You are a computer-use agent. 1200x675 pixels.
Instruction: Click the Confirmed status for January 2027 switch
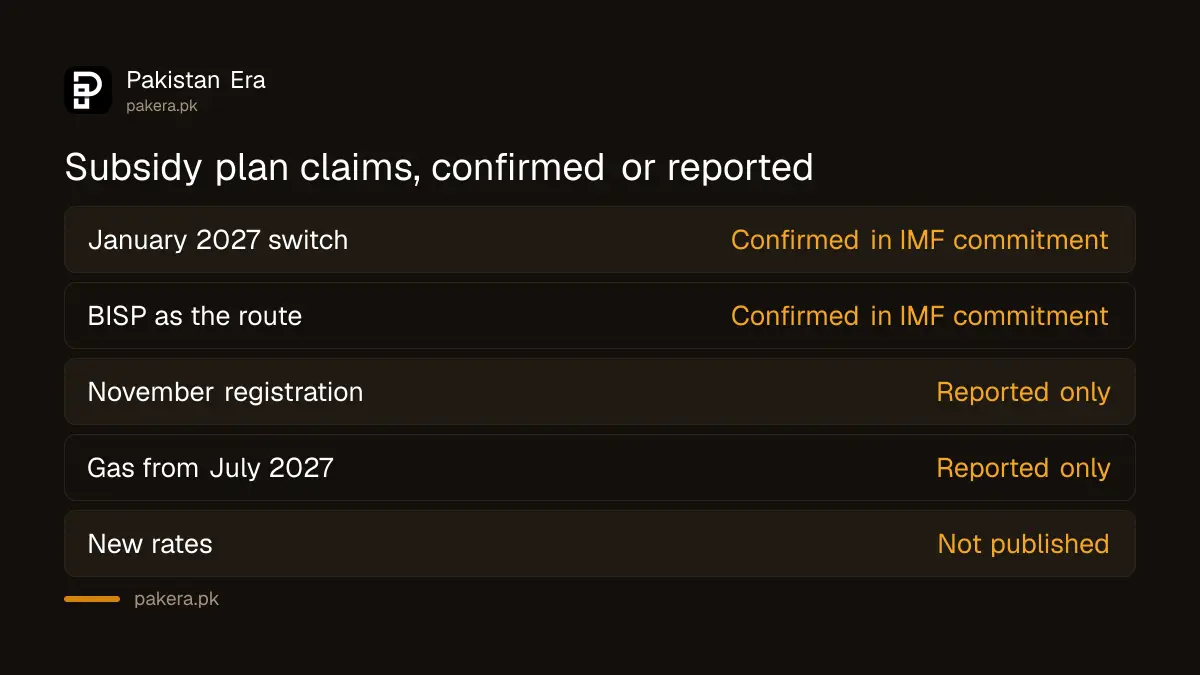(x=920, y=240)
